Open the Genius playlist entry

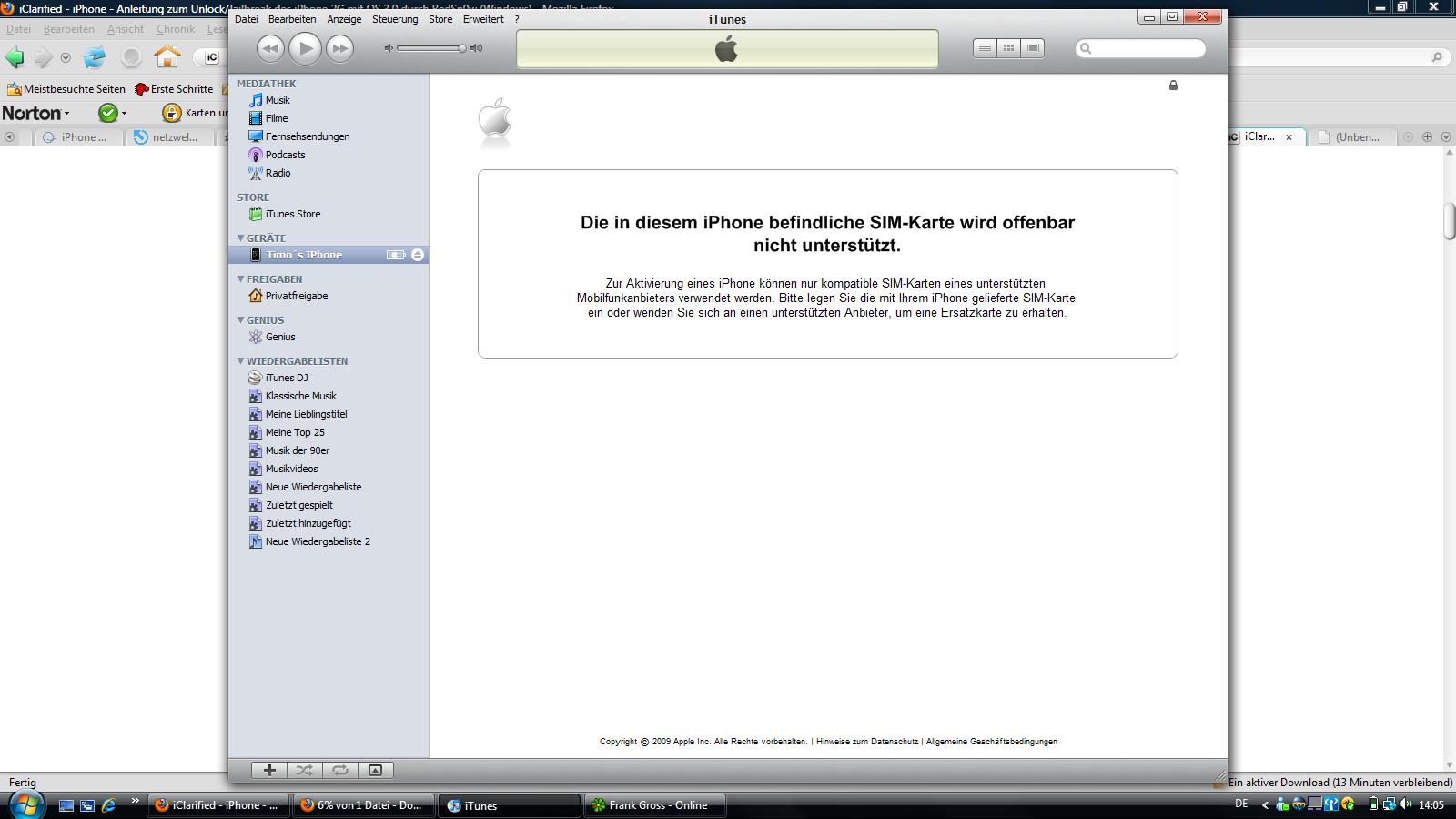point(279,337)
